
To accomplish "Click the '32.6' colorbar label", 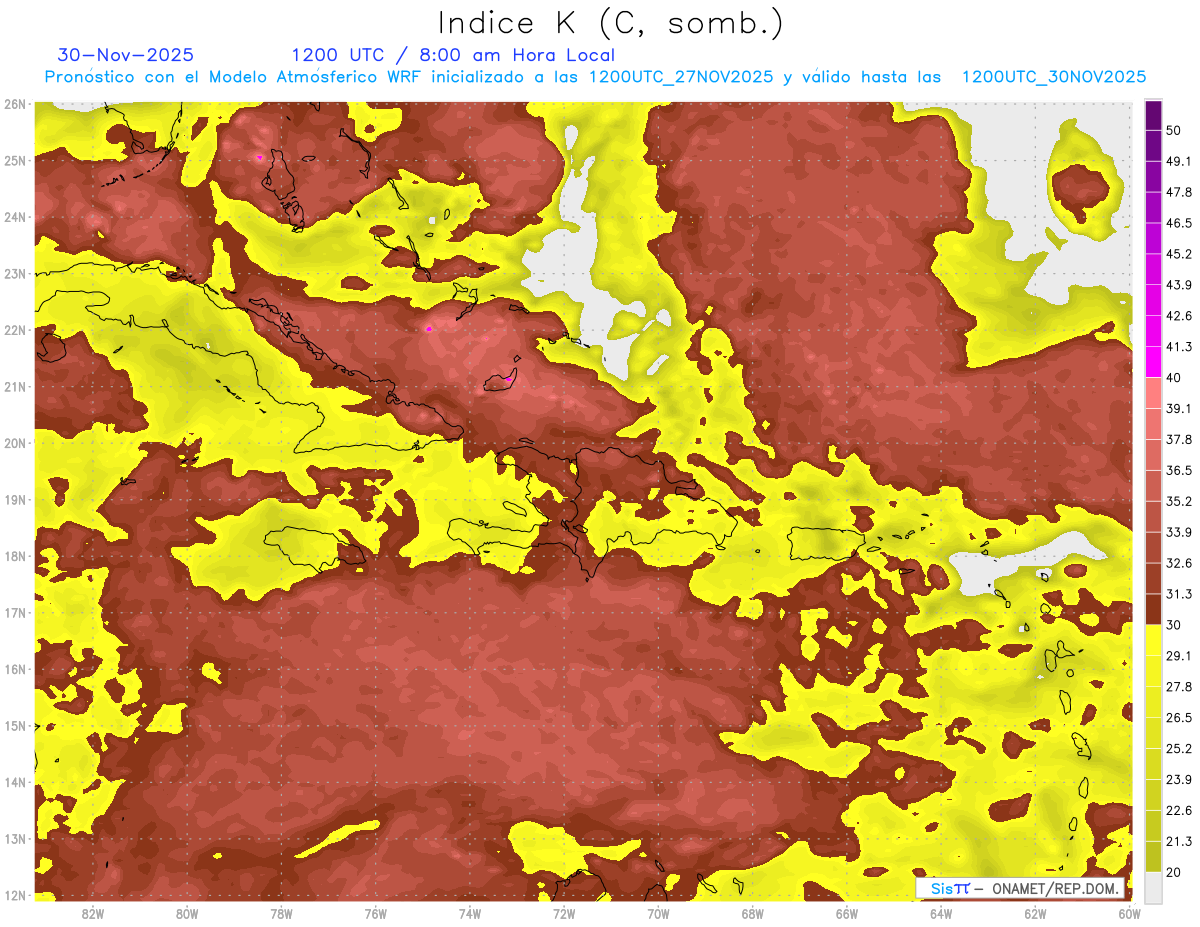I will click(1177, 563).
